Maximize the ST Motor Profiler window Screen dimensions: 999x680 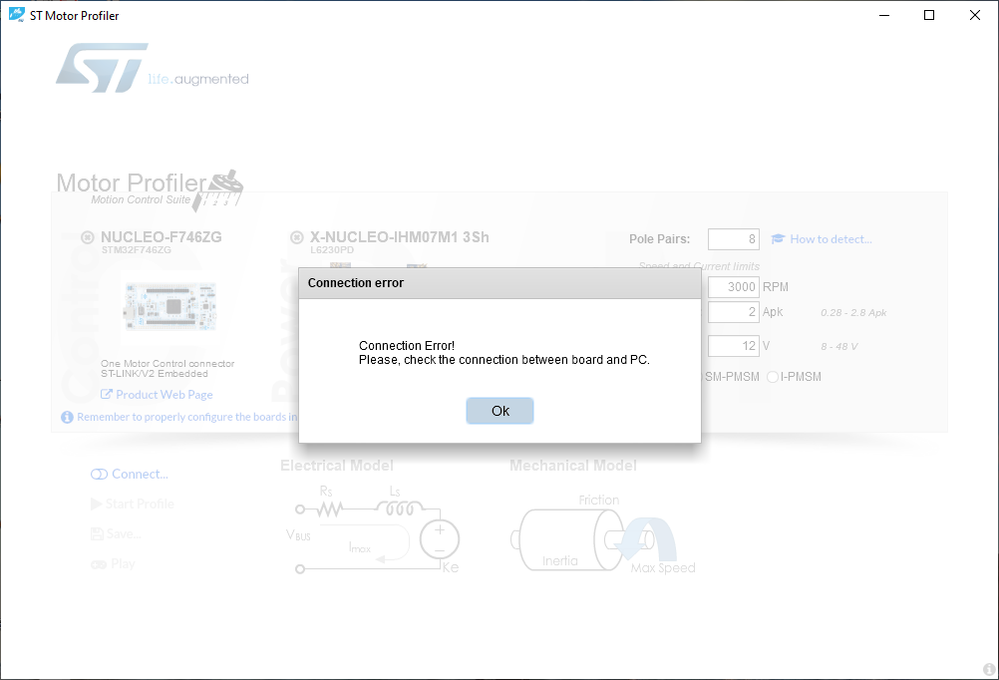pyautogui.click(x=929, y=15)
